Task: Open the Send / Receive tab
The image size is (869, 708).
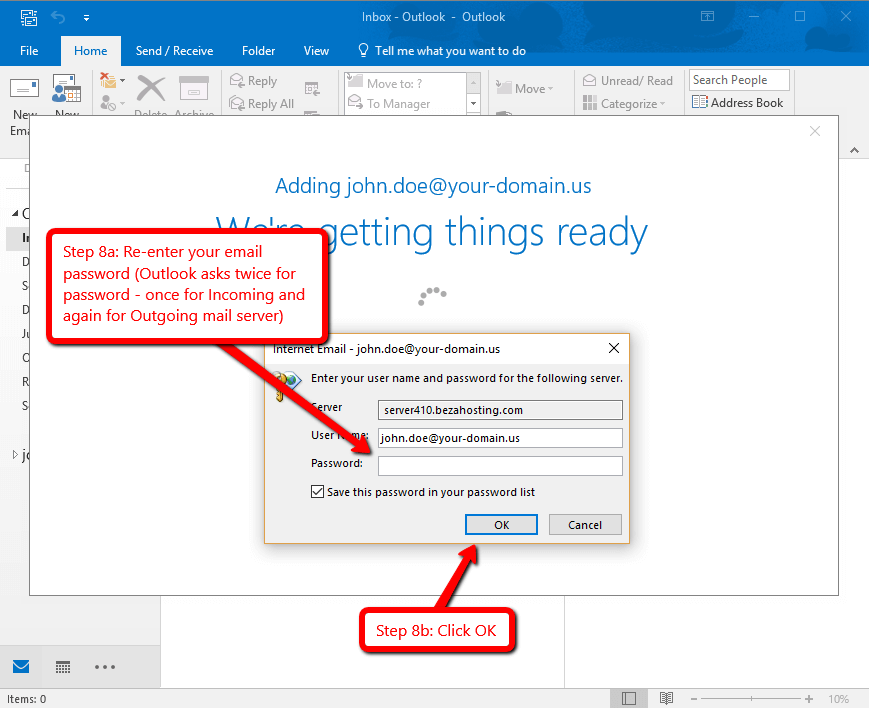Action: pyautogui.click(x=174, y=51)
